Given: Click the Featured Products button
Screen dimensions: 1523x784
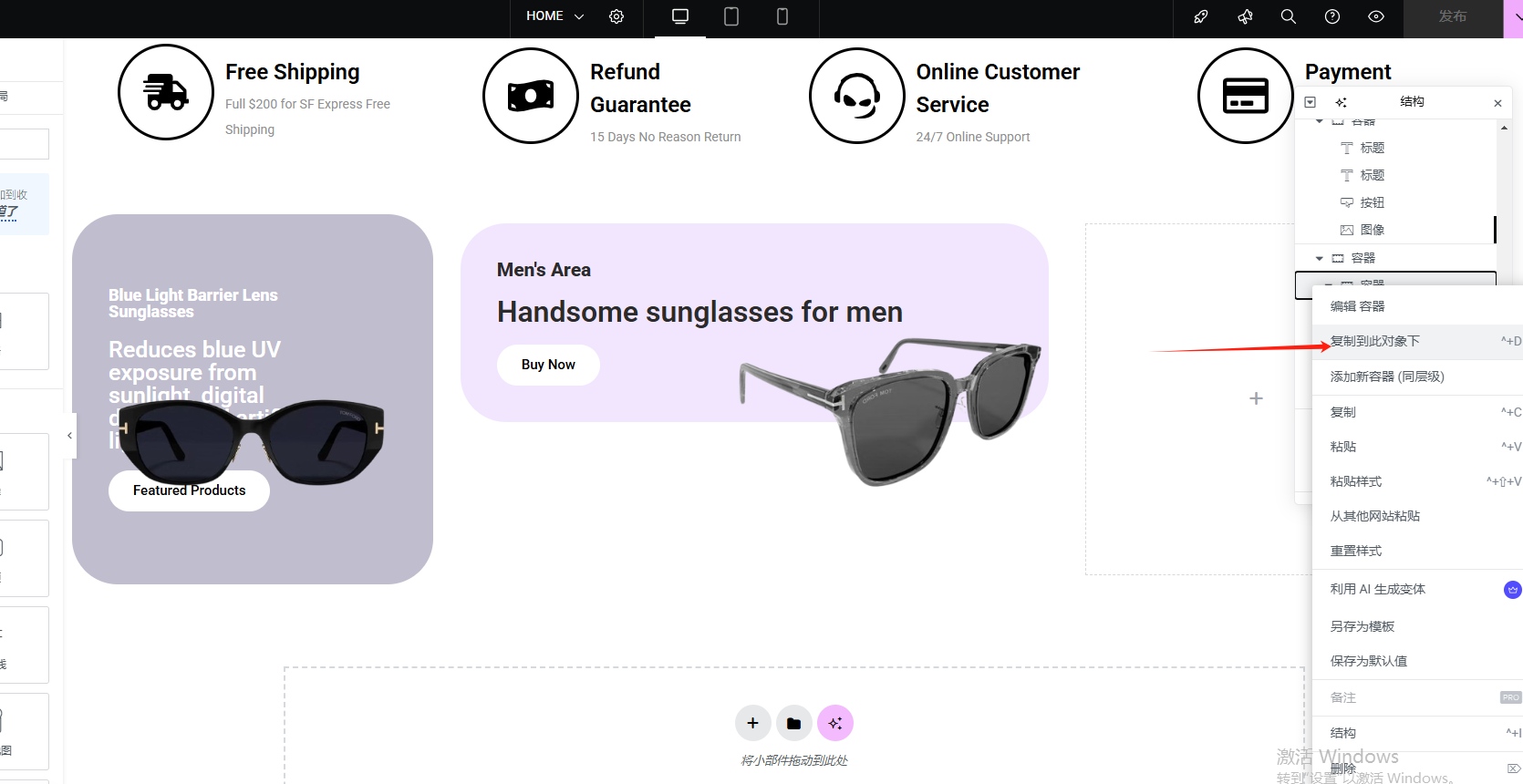Looking at the screenshot, I should tap(189, 490).
